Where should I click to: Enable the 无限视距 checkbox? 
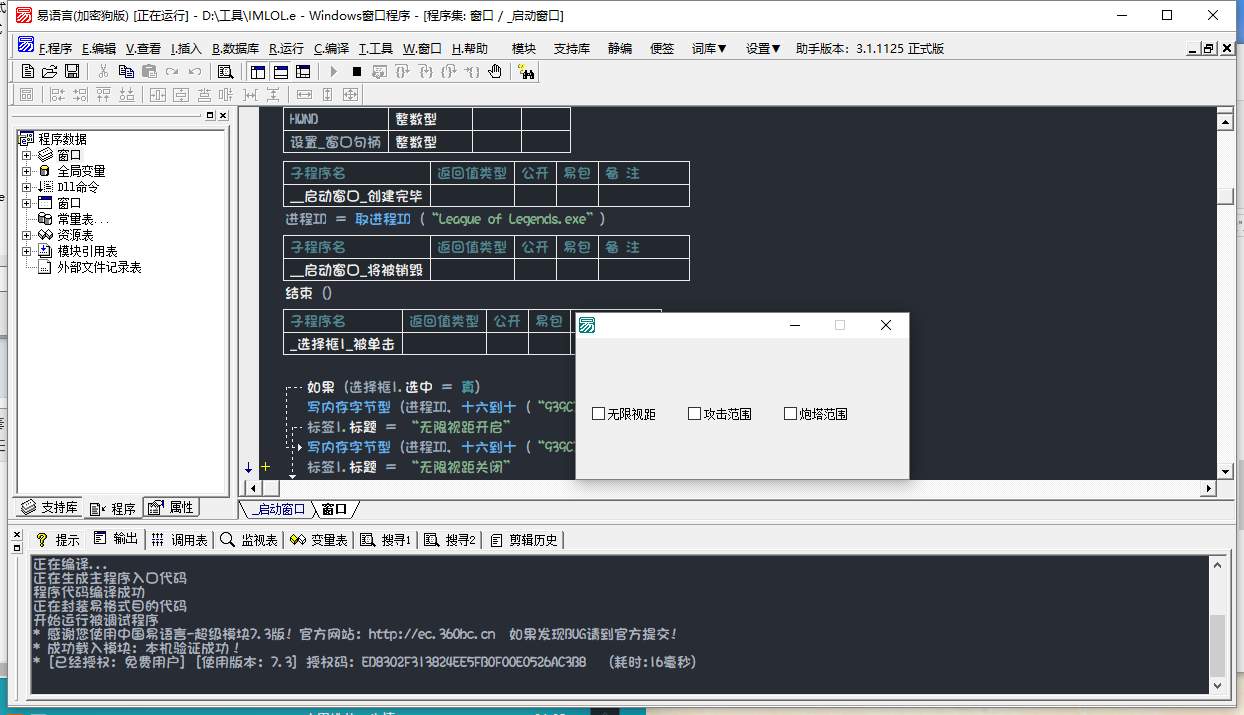[599, 414]
